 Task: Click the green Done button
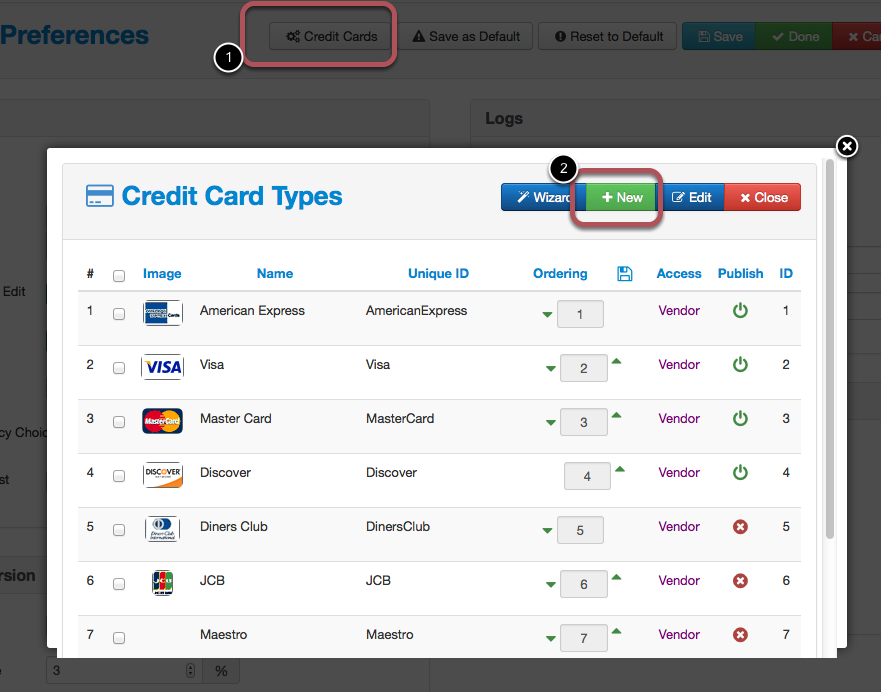(x=794, y=37)
